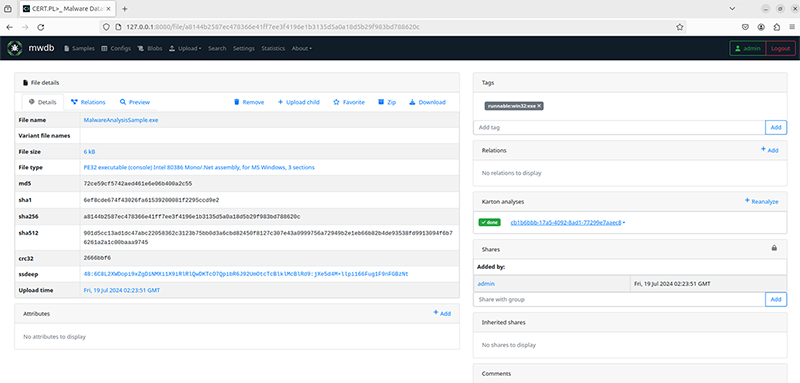Open the Samples page
This screenshot has height=383, width=800.
point(79,48)
